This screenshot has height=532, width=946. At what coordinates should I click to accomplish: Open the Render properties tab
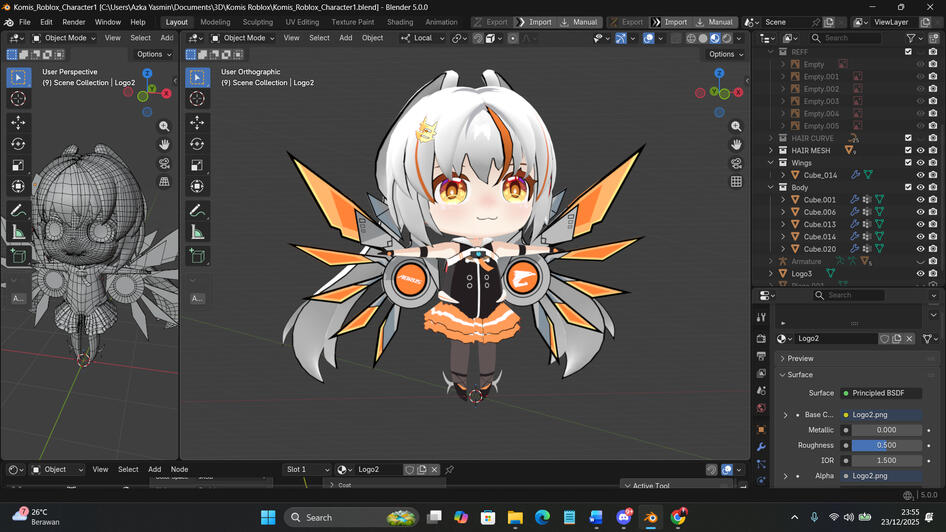pyautogui.click(x=761, y=338)
